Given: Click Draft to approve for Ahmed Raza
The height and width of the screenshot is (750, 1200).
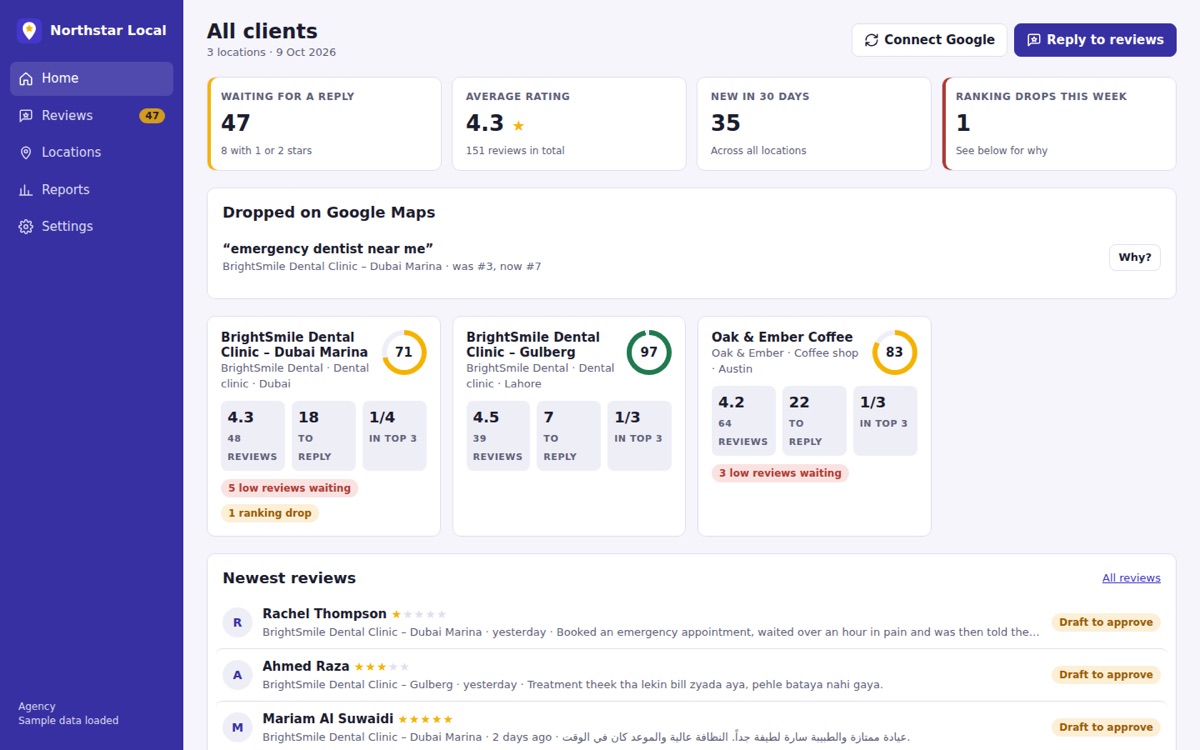Looking at the screenshot, I should click(x=1106, y=675).
